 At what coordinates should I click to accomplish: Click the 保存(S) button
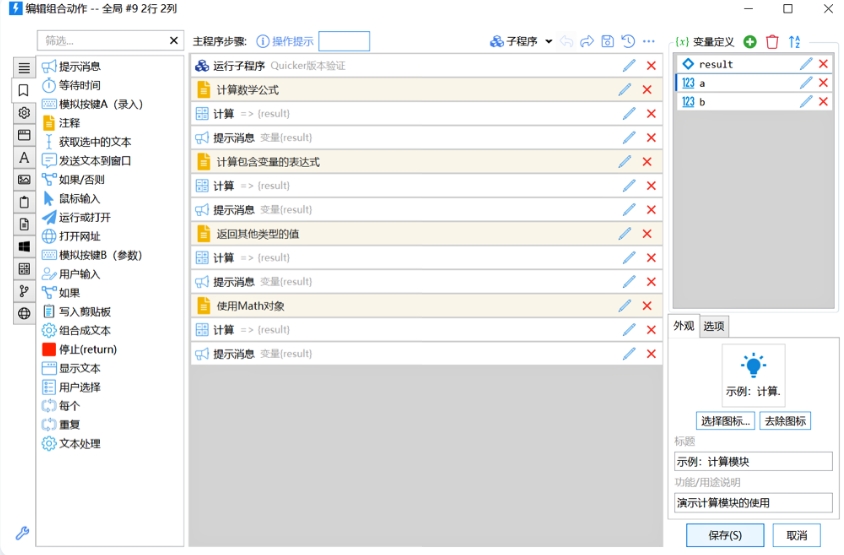[x=725, y=535]
